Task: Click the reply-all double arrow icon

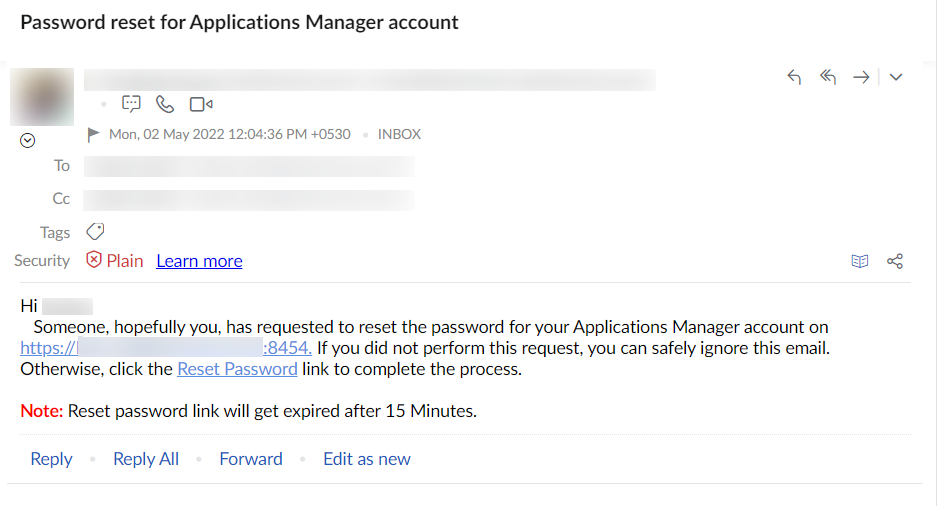Action: pyautogui.click(x=827, y=78)
